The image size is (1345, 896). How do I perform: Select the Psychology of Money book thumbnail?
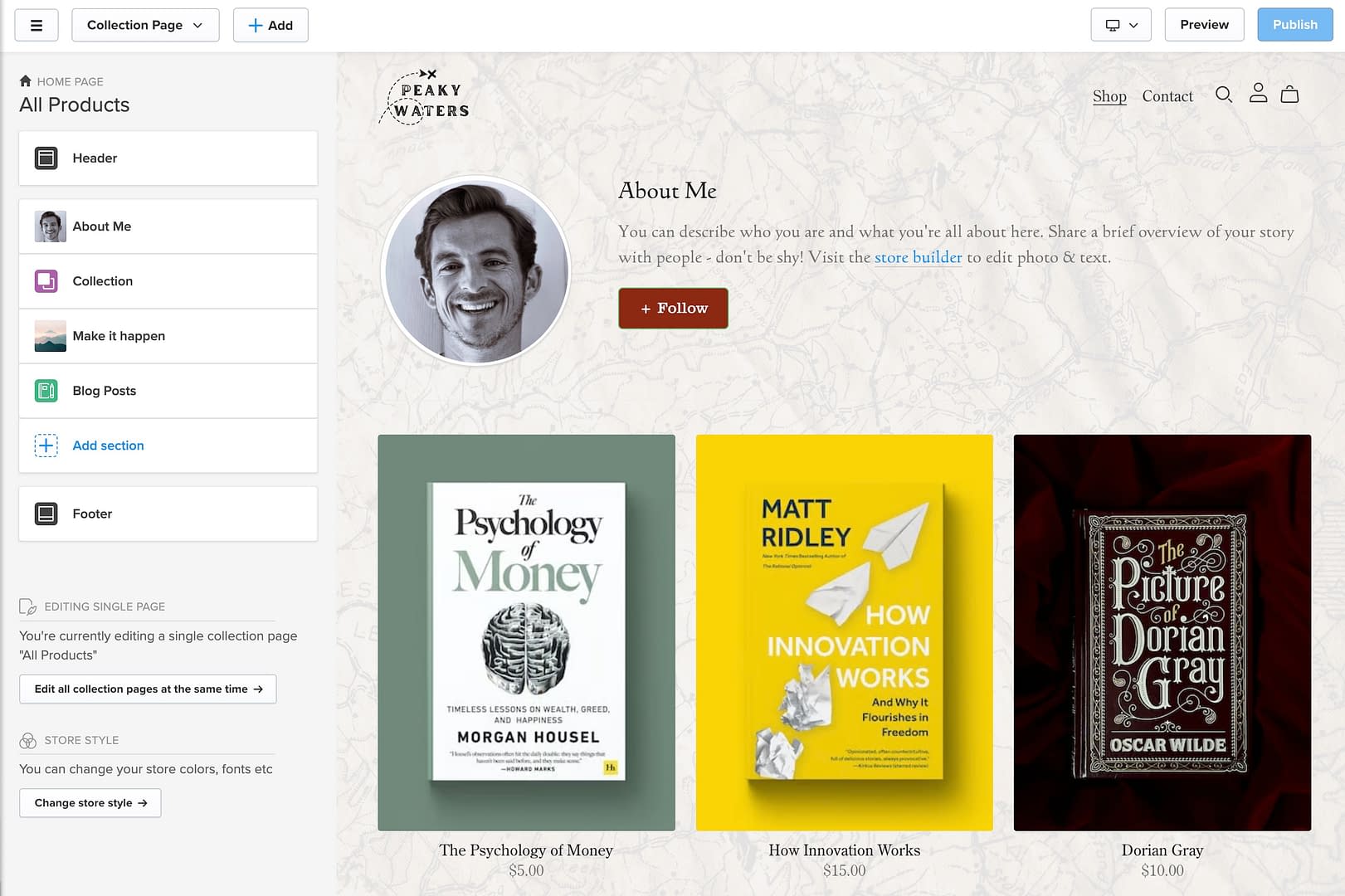526,632
